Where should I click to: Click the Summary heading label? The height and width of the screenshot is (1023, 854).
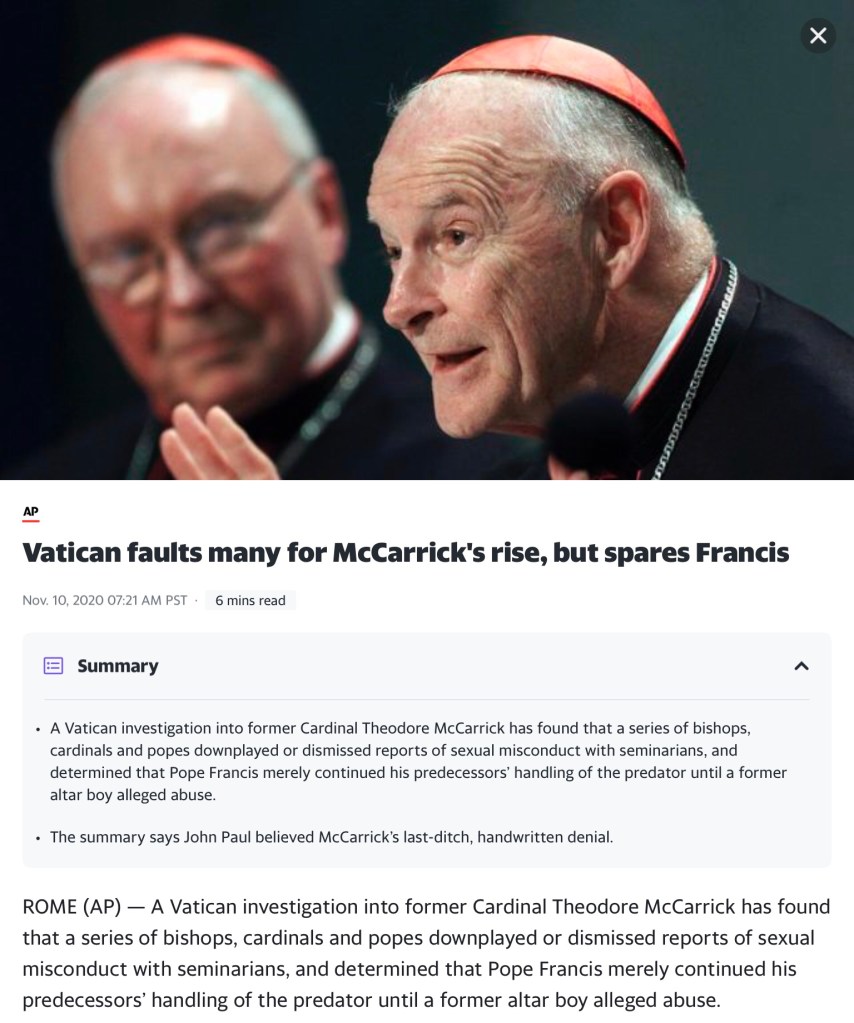pyautogui.click(x=117, y=665)
